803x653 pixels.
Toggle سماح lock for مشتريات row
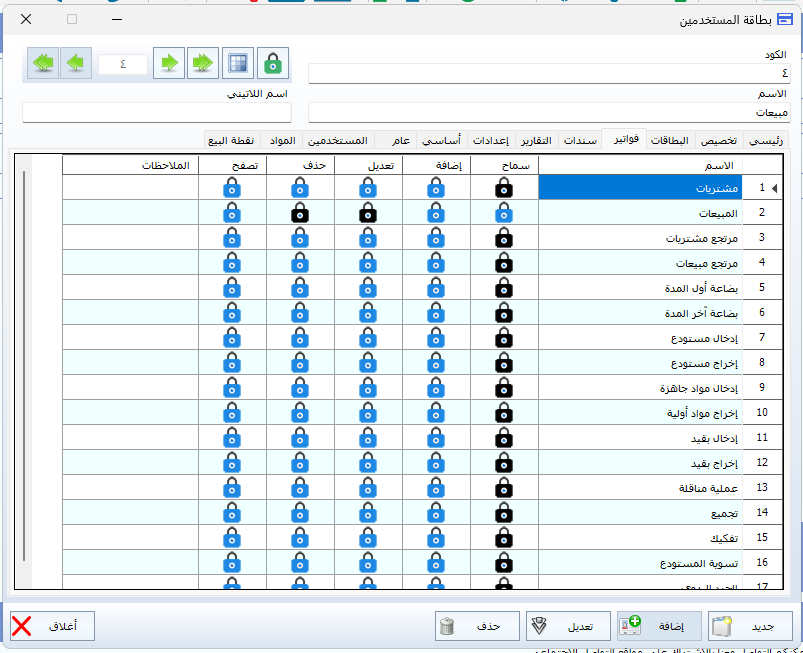504,187
